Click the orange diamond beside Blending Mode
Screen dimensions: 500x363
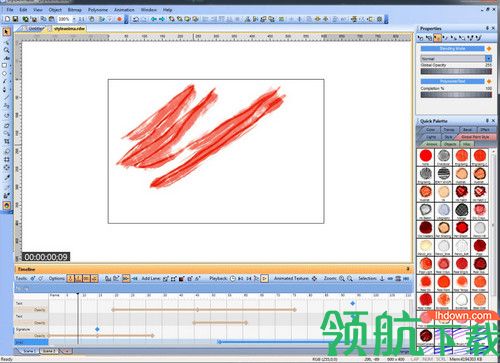pyautogui.click(x=489, y=49)
